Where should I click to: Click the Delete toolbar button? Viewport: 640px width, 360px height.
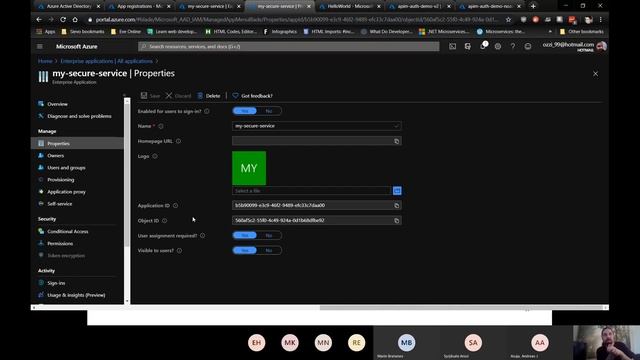[x=209, y=96]
